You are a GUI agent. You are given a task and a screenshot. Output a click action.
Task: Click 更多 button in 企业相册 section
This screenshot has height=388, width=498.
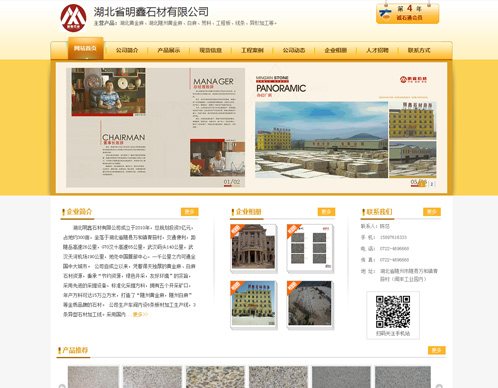[x=326, y=212]
